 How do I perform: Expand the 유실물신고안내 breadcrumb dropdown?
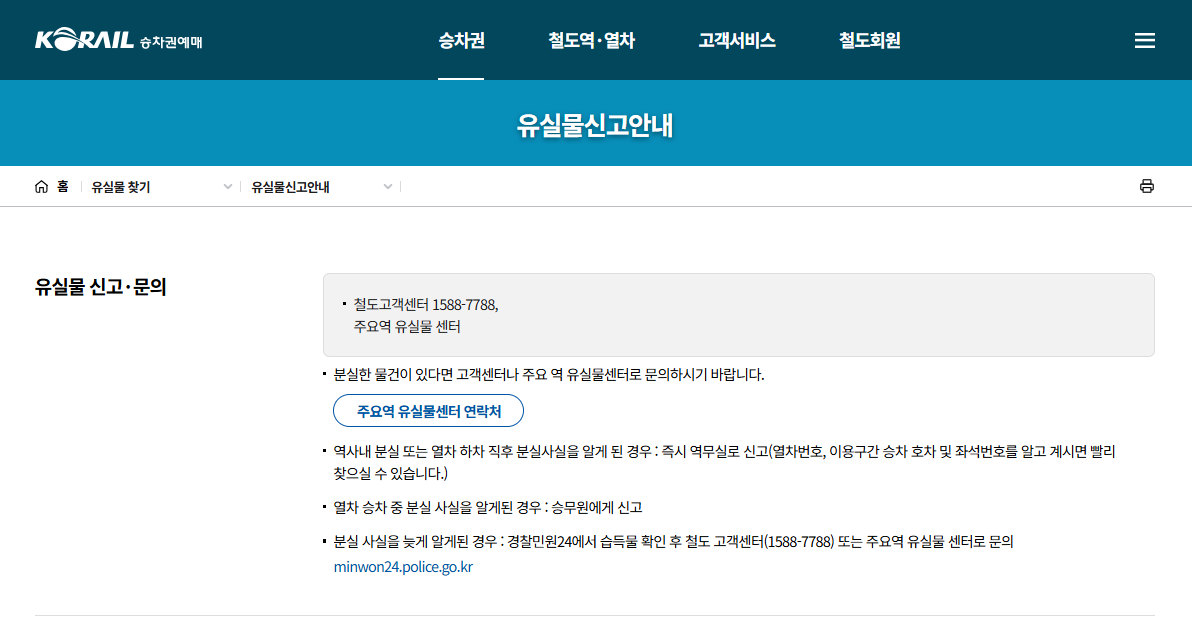tap(322, 187)
